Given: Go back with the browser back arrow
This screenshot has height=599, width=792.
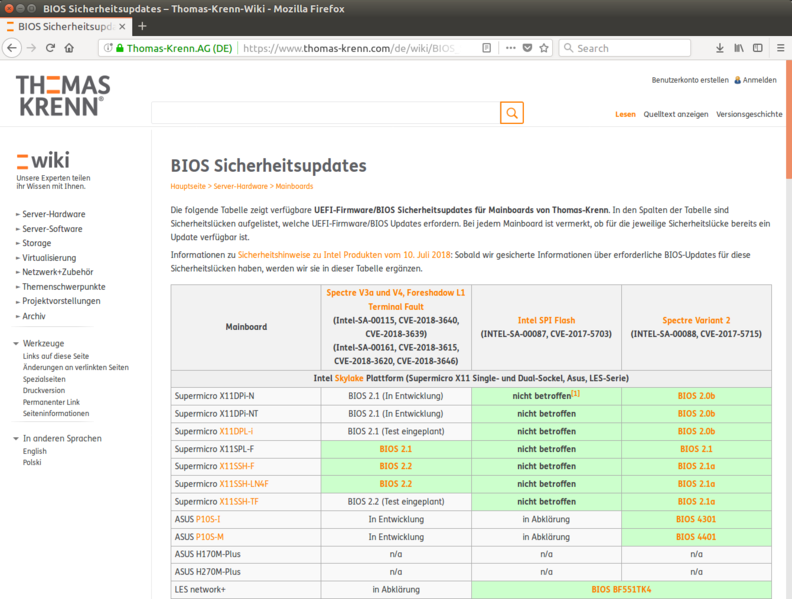Looking at the screenshot, I should coord(12,48).
